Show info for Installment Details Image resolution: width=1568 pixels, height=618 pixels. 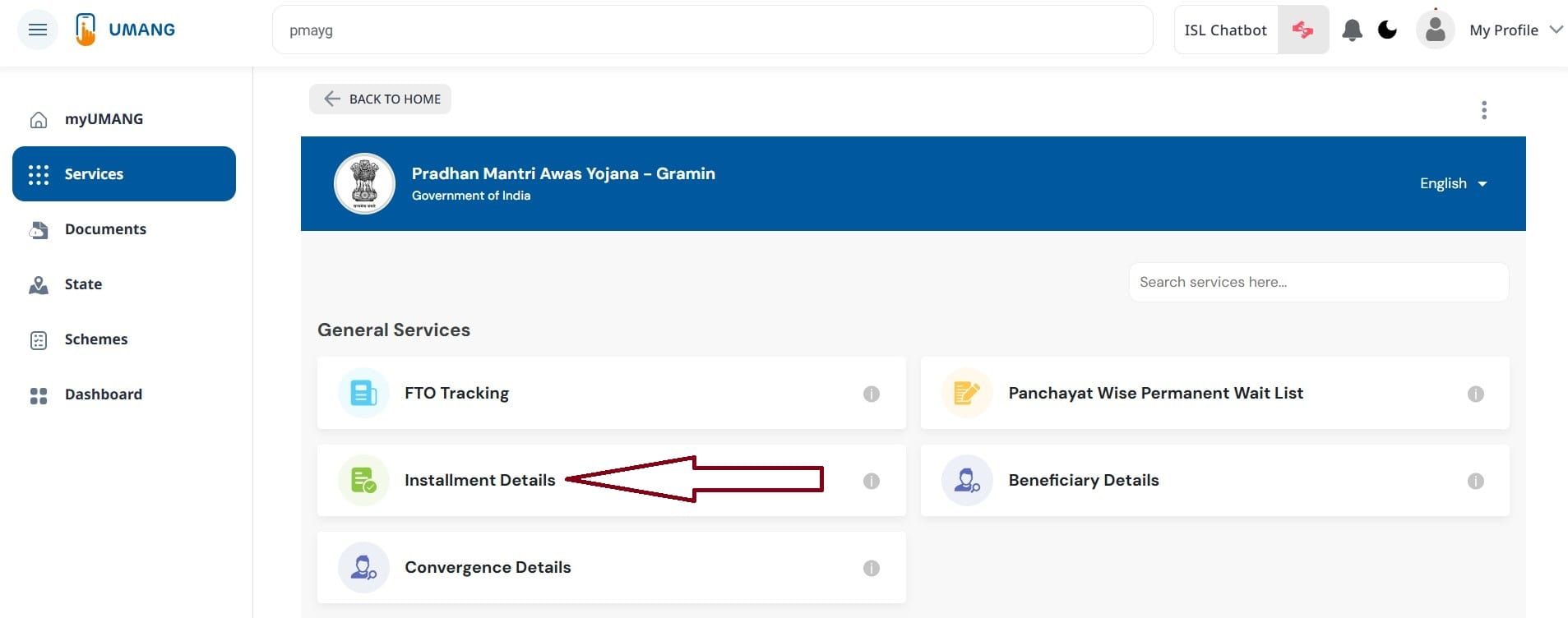point(872,481)
